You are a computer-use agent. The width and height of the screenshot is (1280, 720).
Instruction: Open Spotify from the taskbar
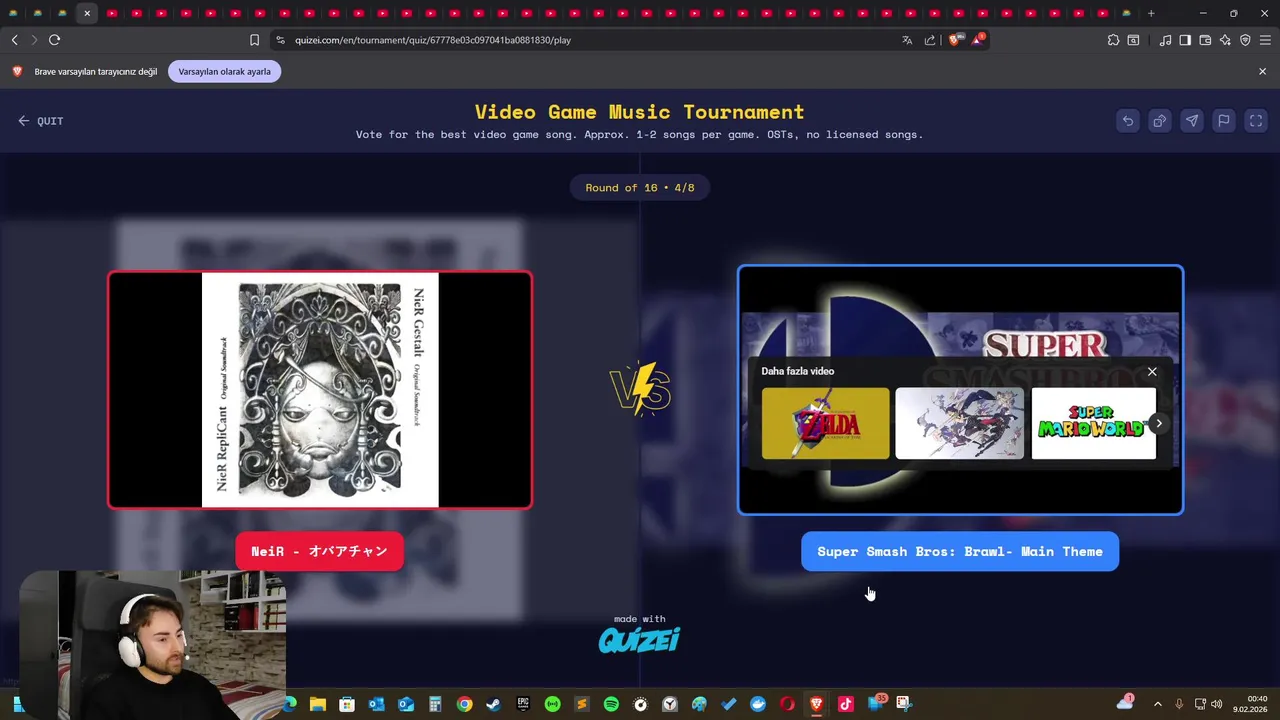point(611,704)
